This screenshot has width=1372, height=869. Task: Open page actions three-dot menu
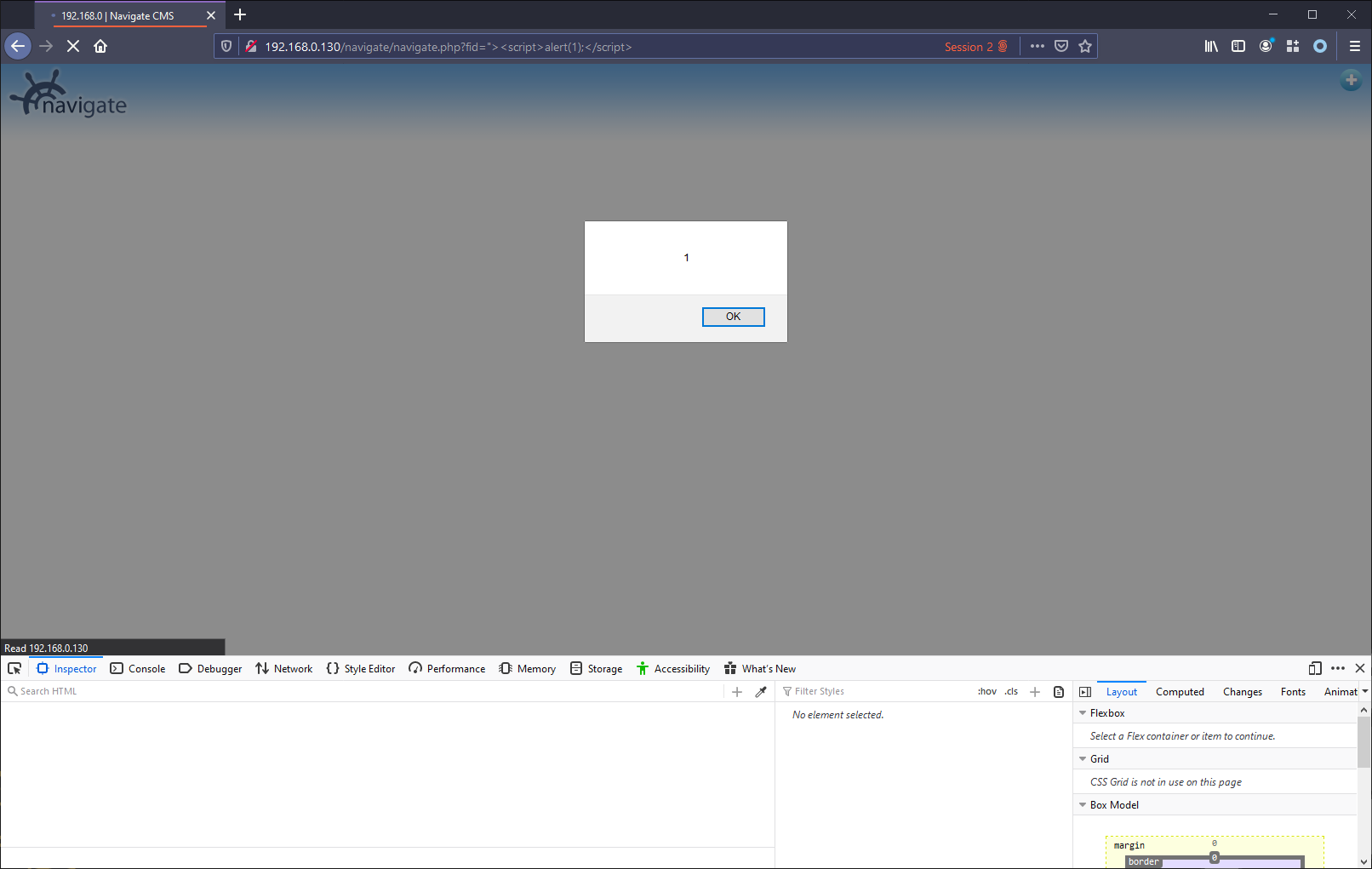[x=1037, y=47]
